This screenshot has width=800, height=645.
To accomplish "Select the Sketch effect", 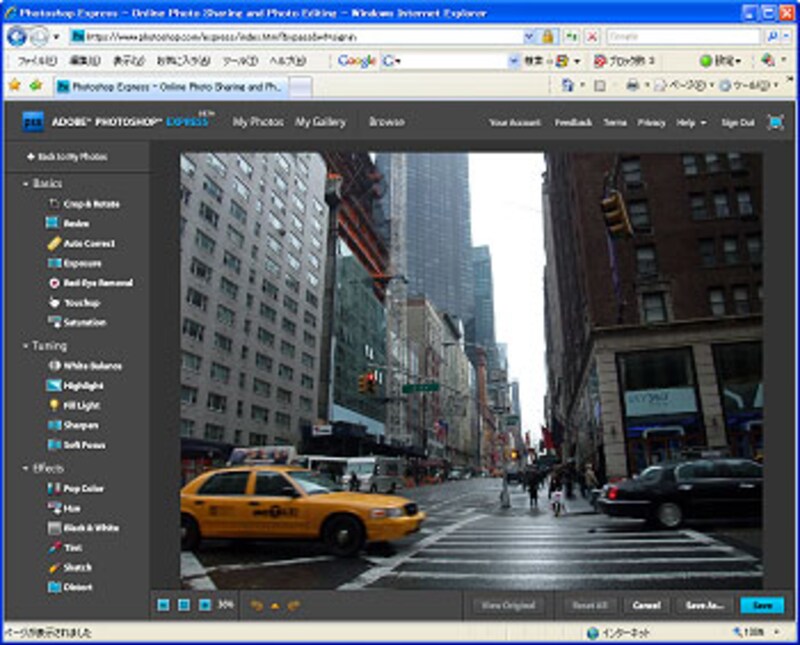I will click(78, 567).
